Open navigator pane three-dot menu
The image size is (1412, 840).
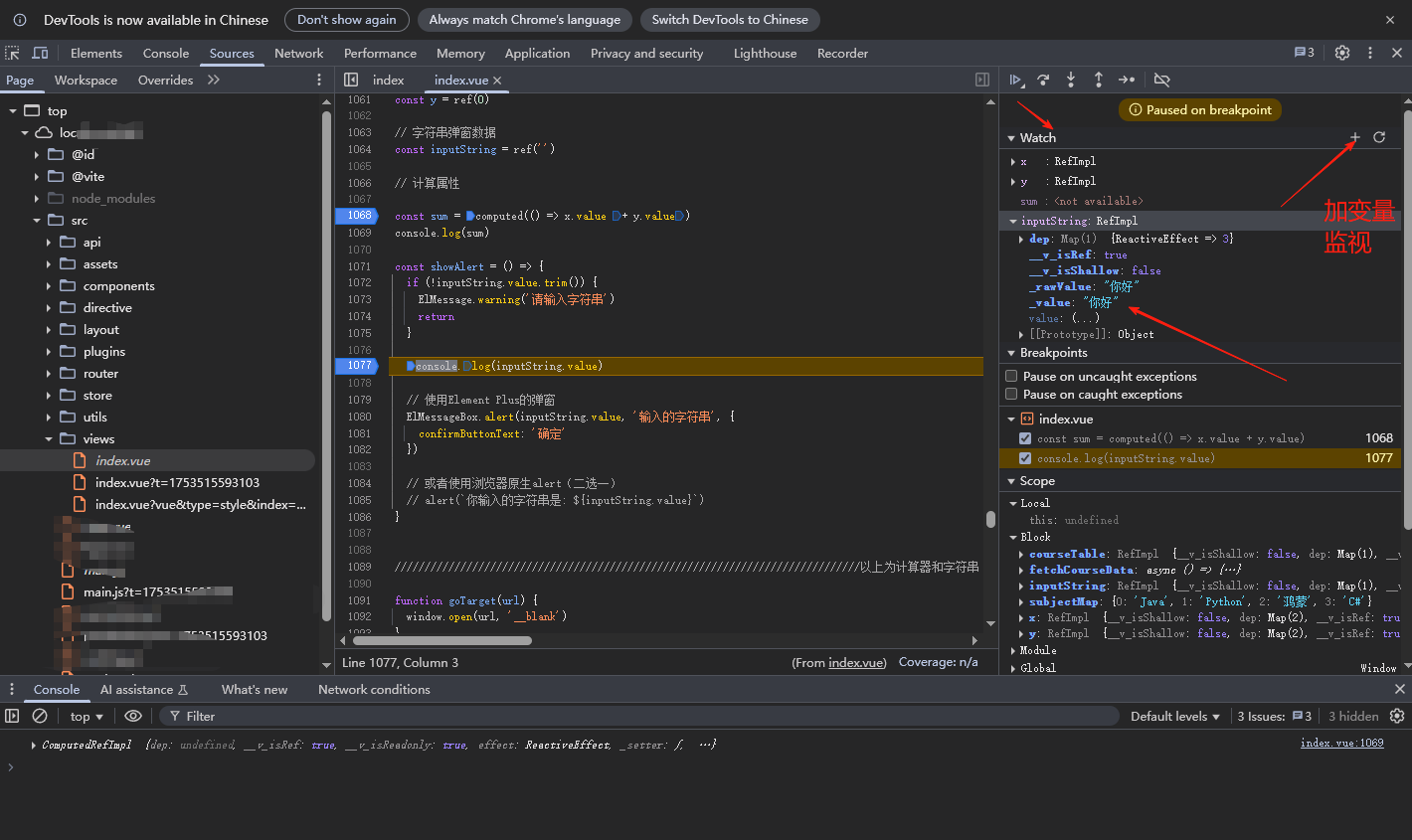tap(319, 80)
